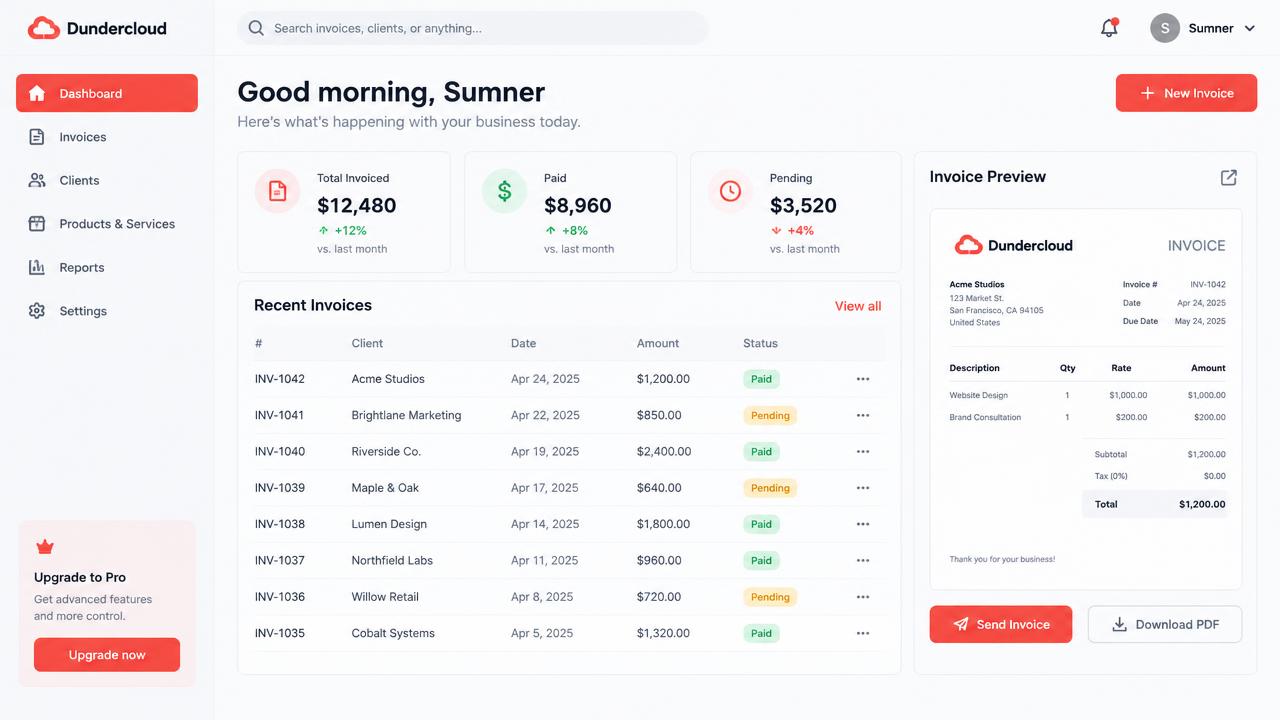Open the notifications bell
Screen dimensions: 1280x720
1109,28
